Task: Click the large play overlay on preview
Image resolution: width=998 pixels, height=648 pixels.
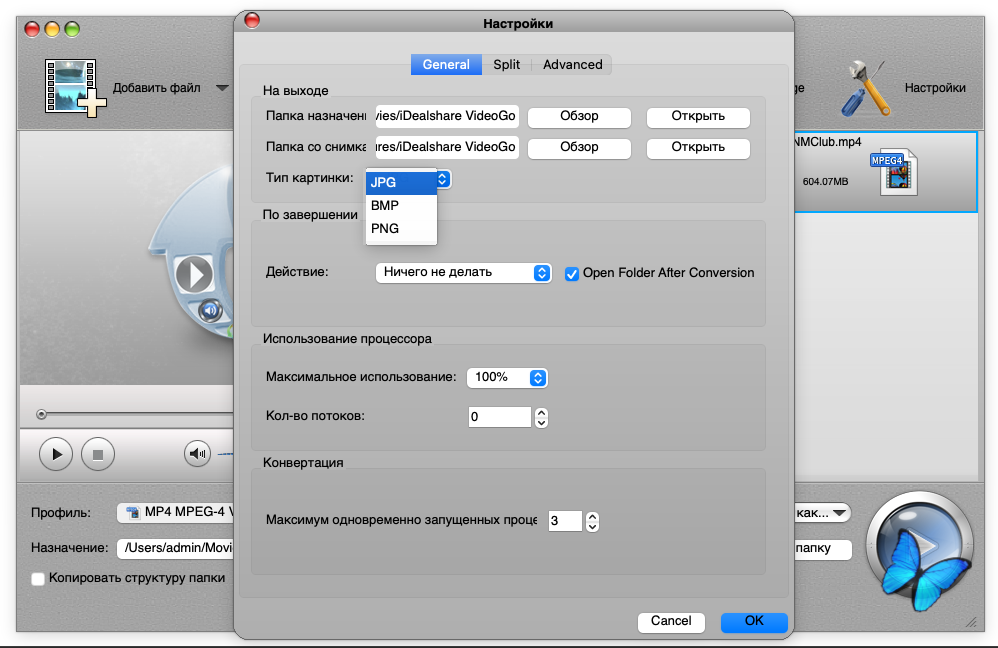Action: [x=194, y=273]
